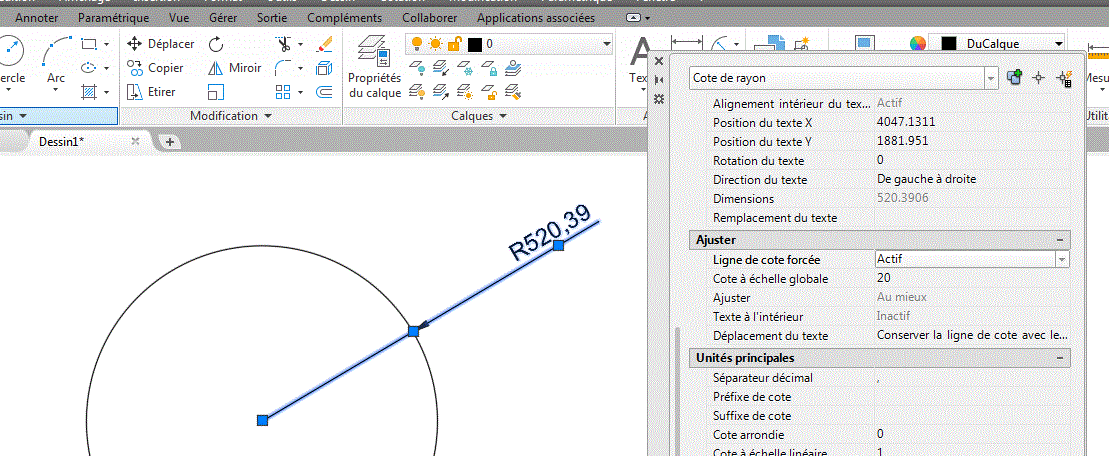Screen dimensions: 1109x456
Task: Open the Vue ribbon tab
Action: (180, 18)
